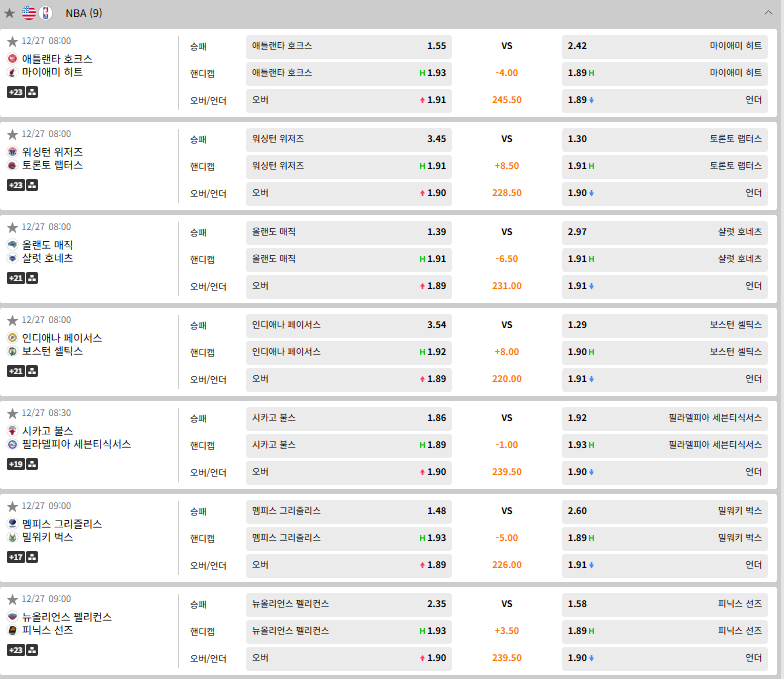Star the Atlanta Hawks vs Miami Heat match

pyautogui.click(x=12, y=41)
